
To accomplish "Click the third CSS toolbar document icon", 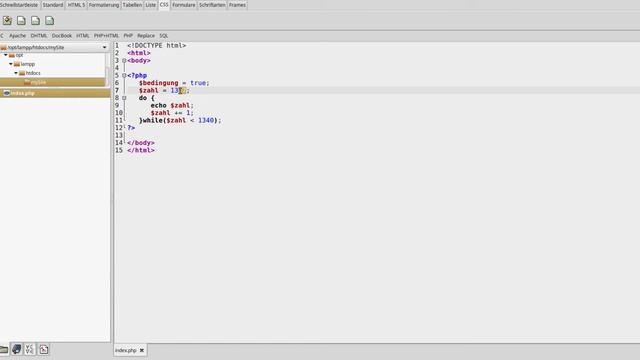I will point(36,20).
